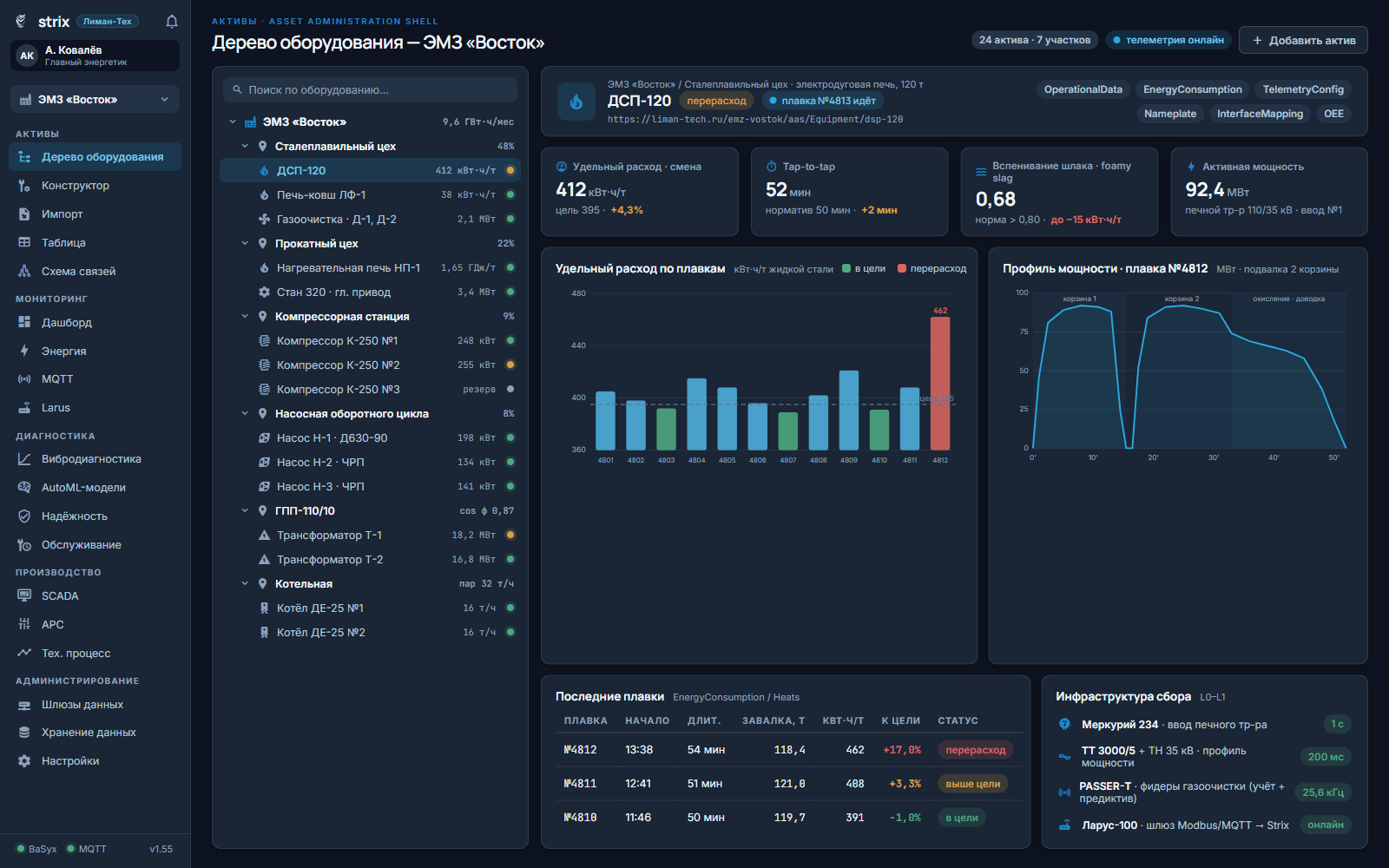The image size is (1389, 868).
Task: Click the 'в цели' green legend swatch
Action: pyautogui.click(x=846, y=269)
